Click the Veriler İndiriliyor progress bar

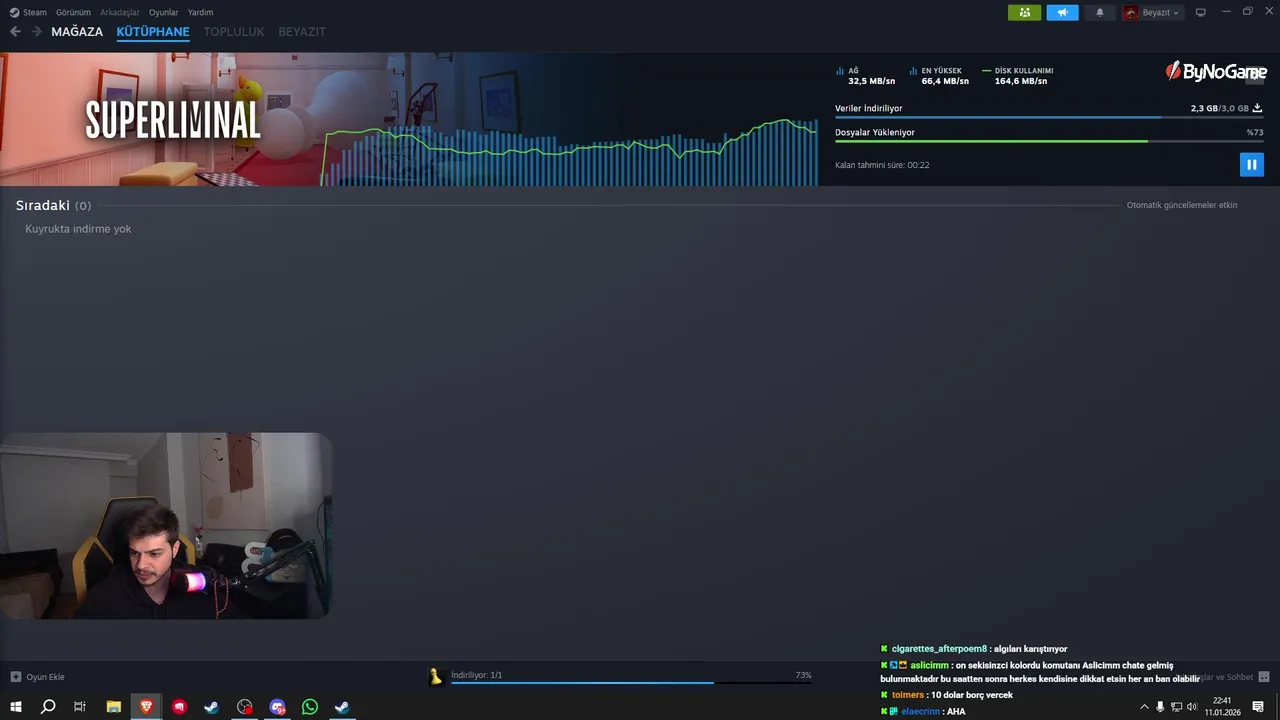(x=1049, y=117)
